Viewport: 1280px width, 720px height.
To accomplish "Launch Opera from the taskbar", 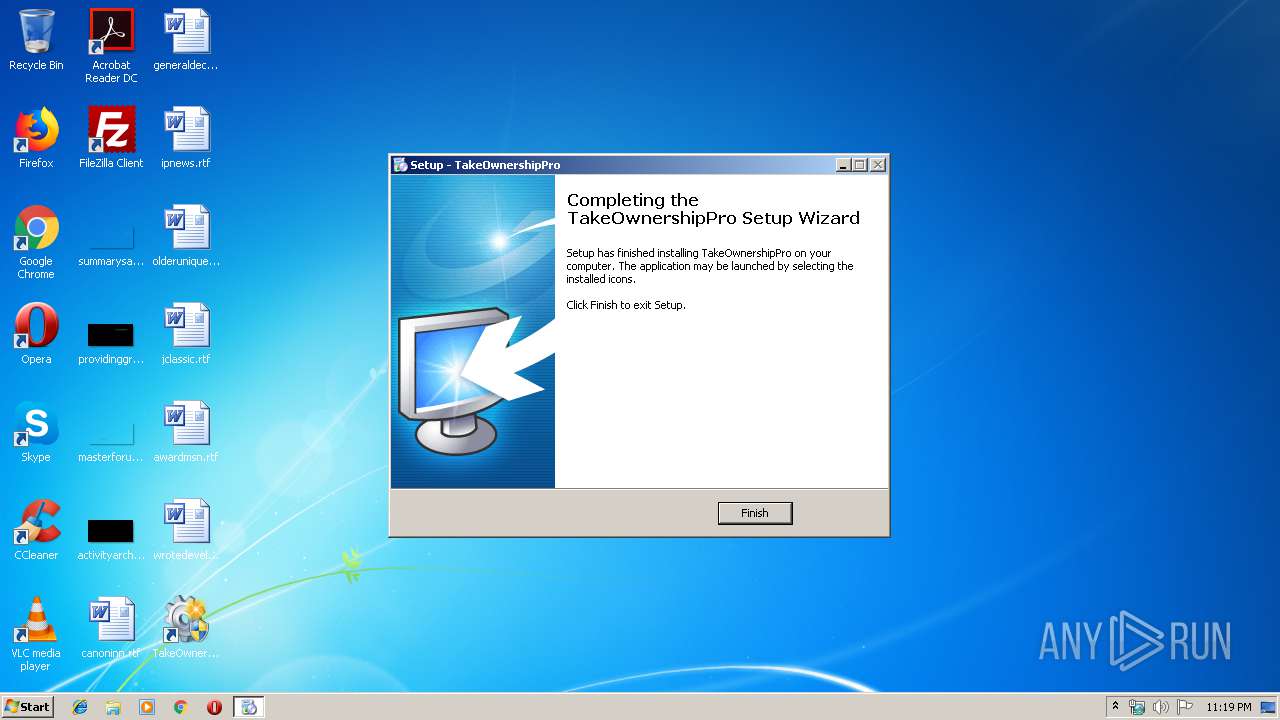I will 214,707.
